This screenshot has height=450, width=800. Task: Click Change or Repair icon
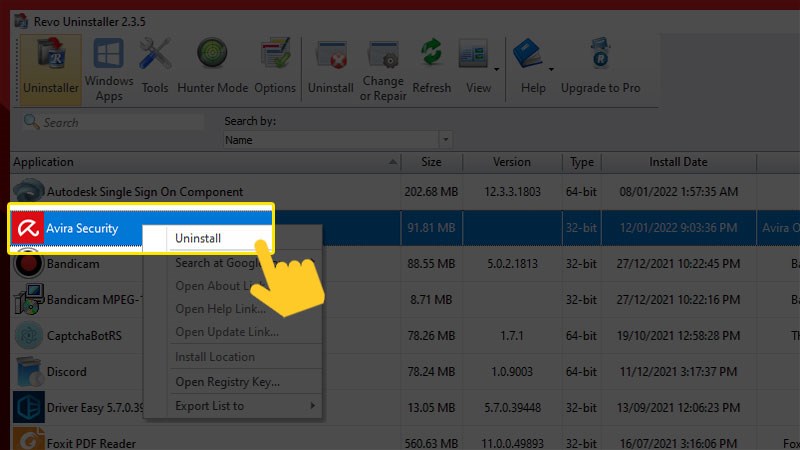click(383, 70)
